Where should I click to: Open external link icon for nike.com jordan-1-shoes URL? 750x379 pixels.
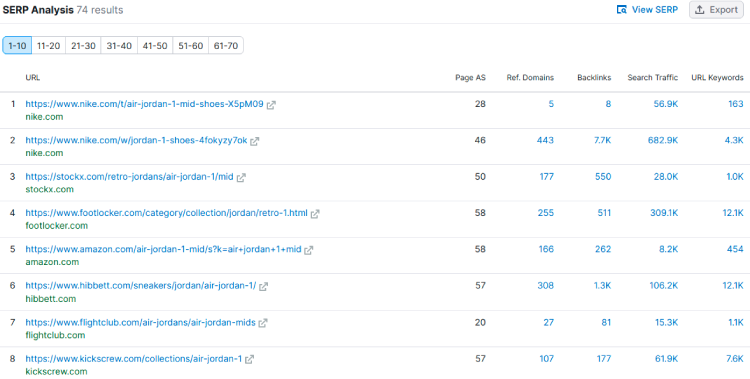(254, 141)
